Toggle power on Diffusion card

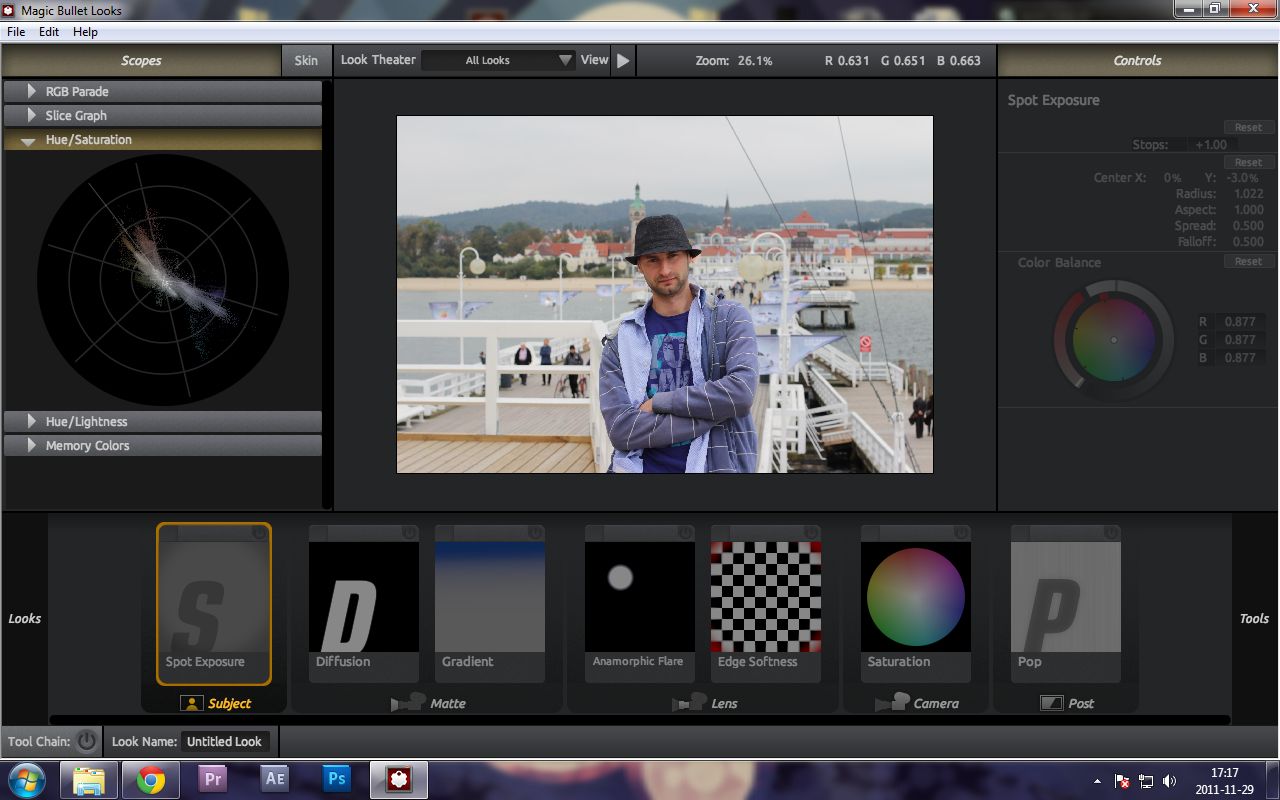410,533
